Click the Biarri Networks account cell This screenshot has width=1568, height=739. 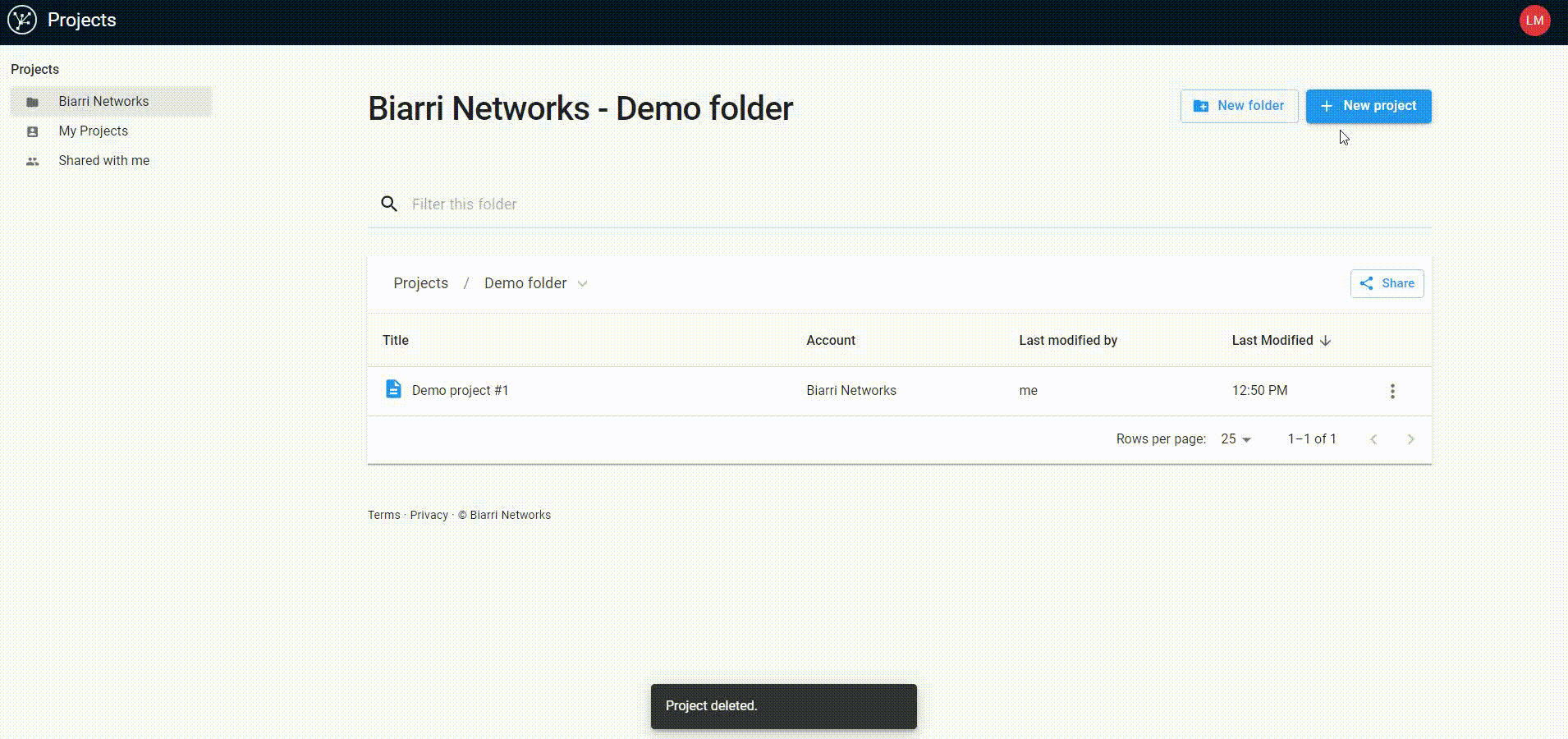pos(850,391)
